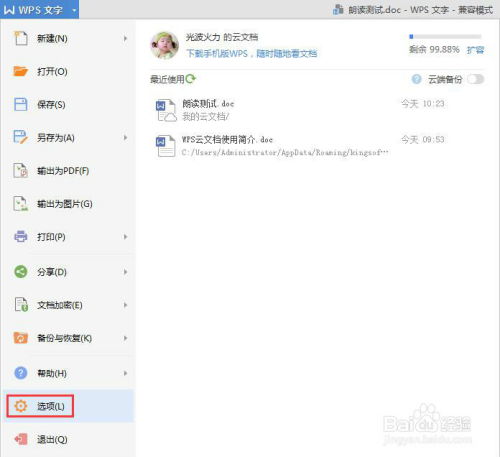Expand the 备份与恢复(K) submenu arrow
The width and height of the screenshot is (500, 457).
click(125, 338)
